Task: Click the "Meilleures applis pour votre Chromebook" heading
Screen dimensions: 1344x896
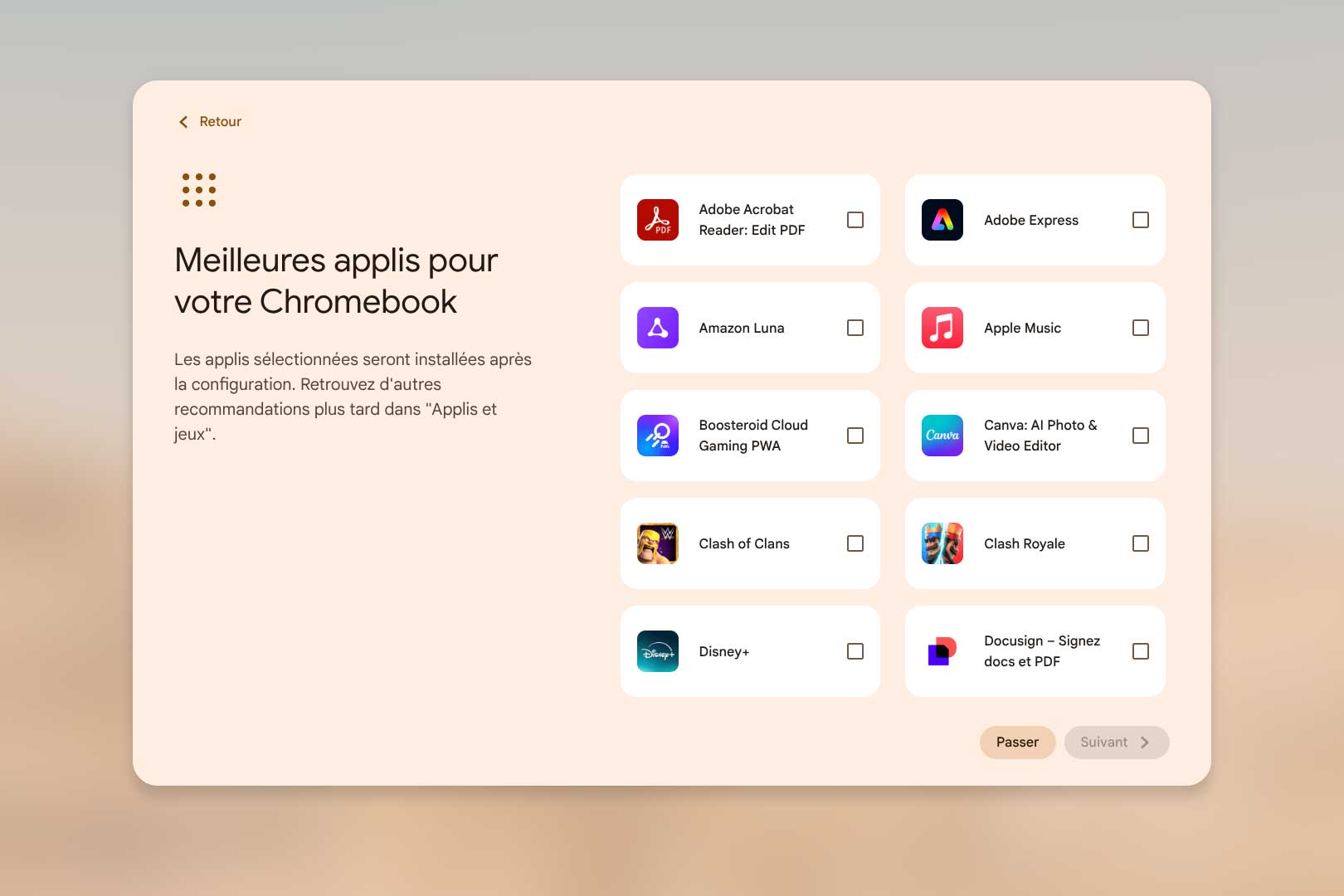Action: 336,281
